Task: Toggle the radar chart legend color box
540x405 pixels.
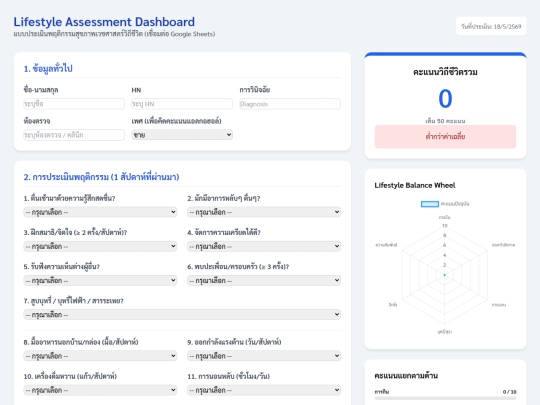Action: pos(430,204)
